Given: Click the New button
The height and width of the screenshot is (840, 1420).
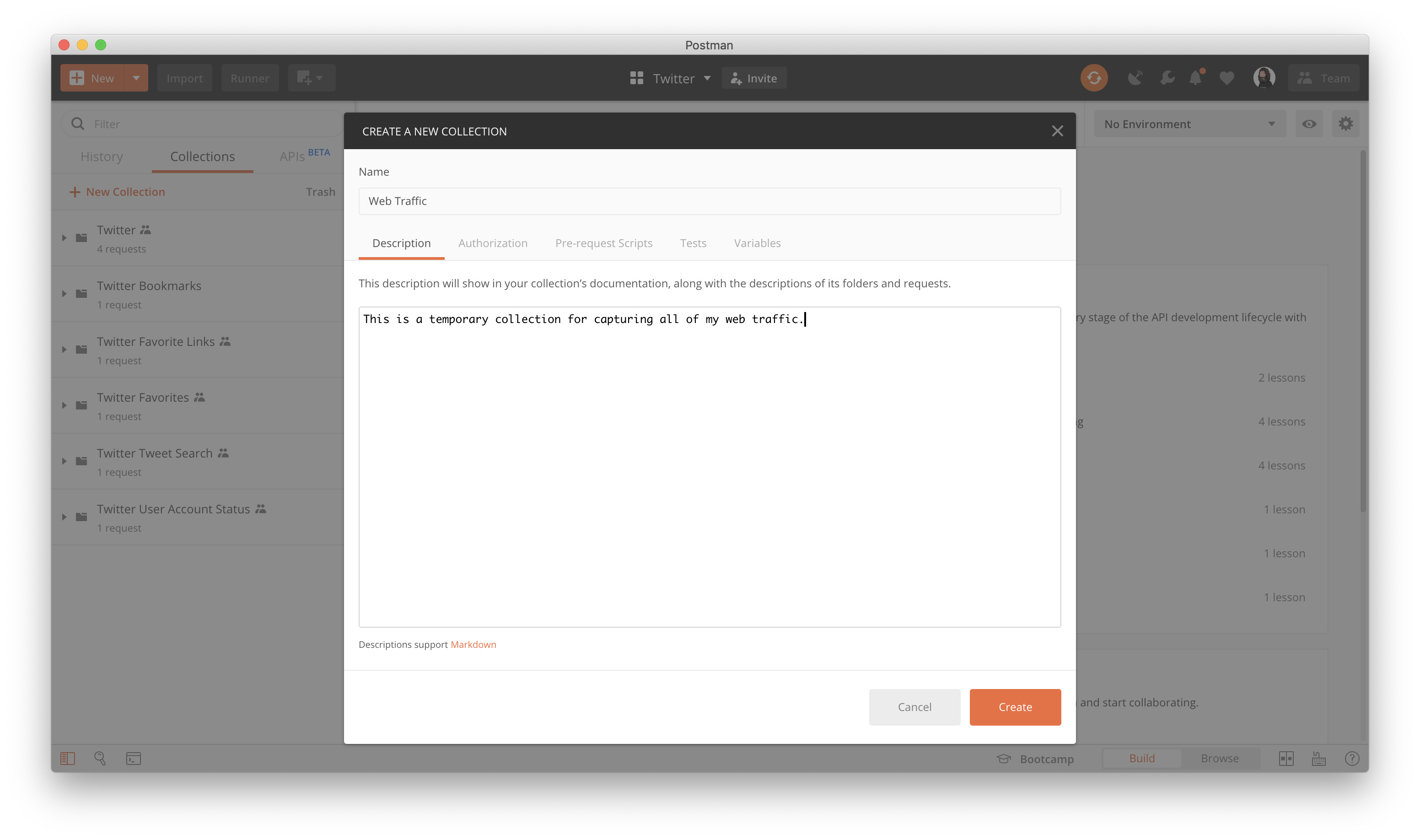Looking at the screenshot, I should [92, 78].
